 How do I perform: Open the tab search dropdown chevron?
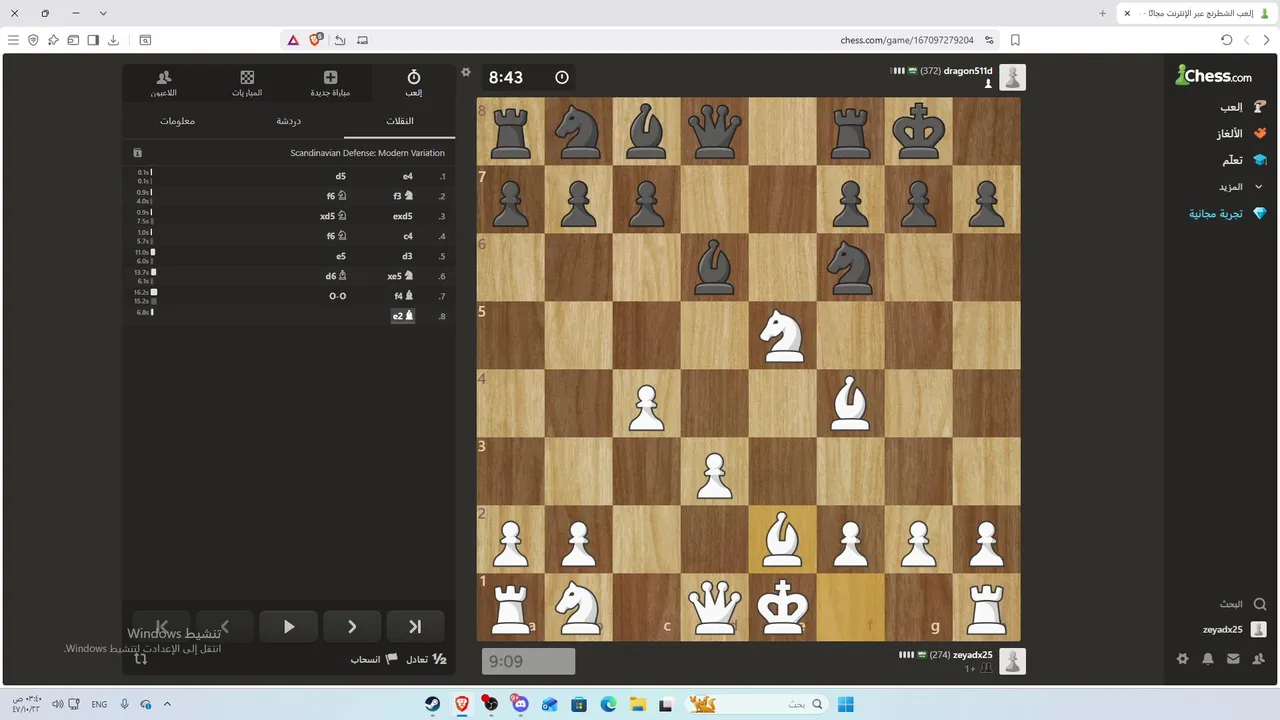(x=103, y=13)
